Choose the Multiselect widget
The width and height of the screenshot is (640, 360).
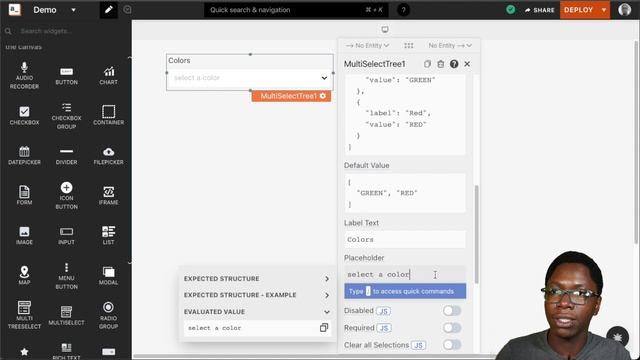[x=66, y=316]
